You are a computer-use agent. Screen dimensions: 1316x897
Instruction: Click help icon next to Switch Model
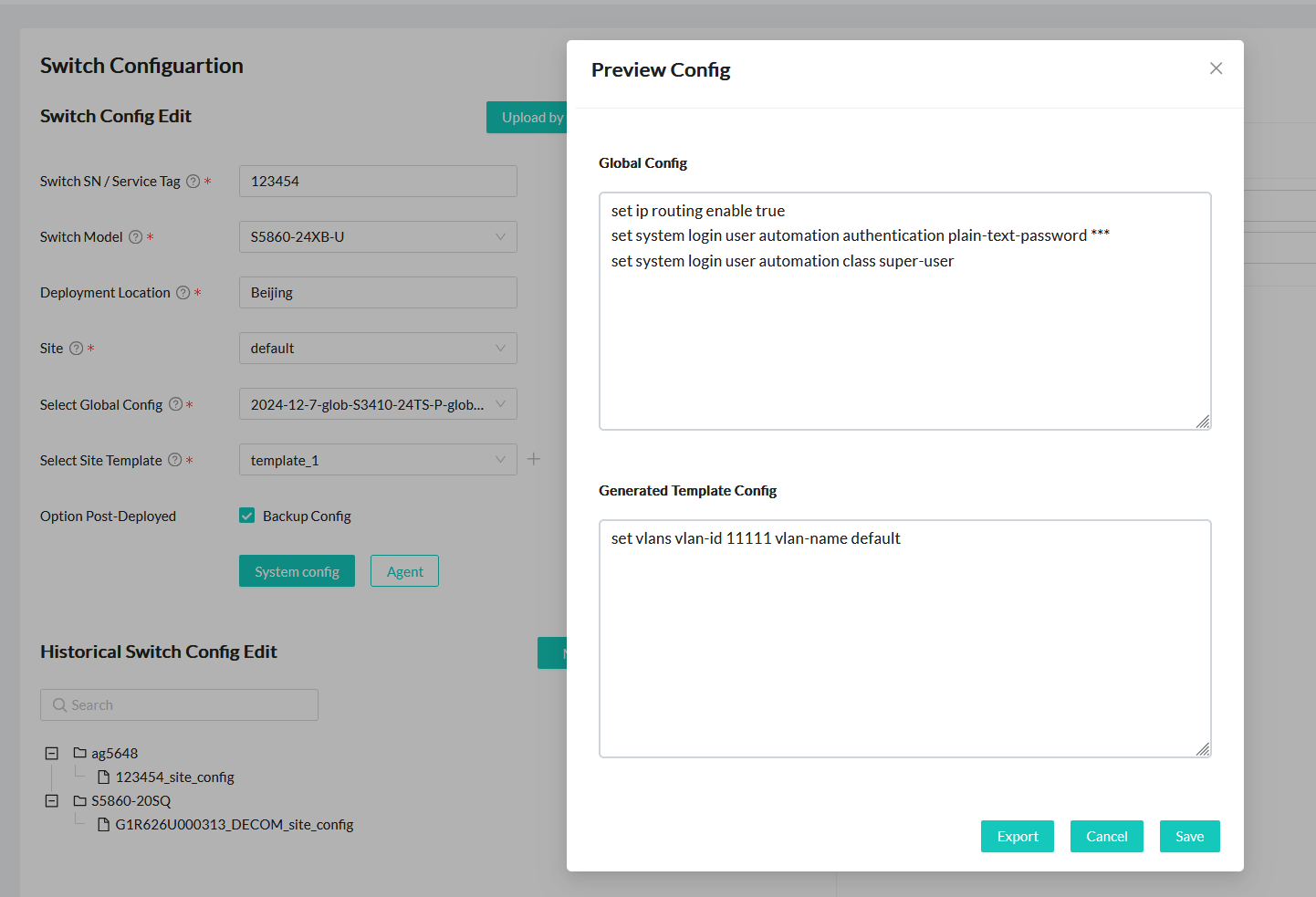coord(135,237)
